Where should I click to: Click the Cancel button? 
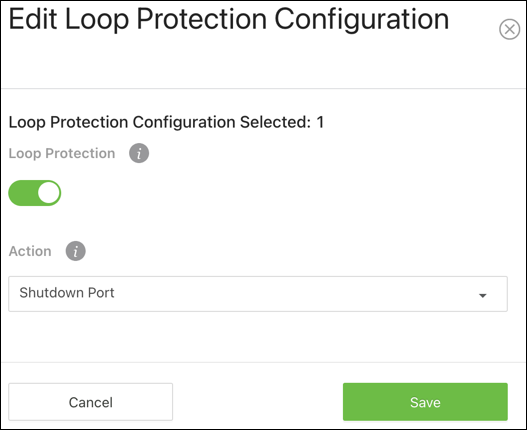point(90,402)
